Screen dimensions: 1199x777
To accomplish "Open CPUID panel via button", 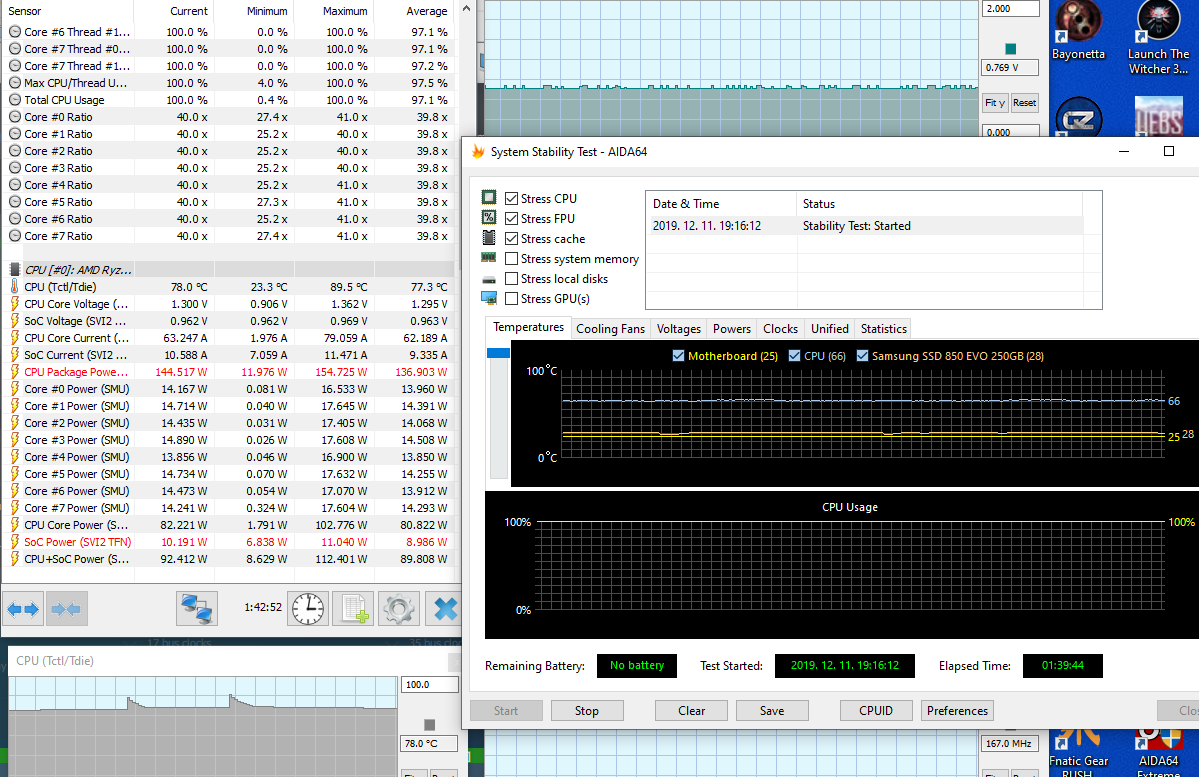I will [x=876, y=710].
